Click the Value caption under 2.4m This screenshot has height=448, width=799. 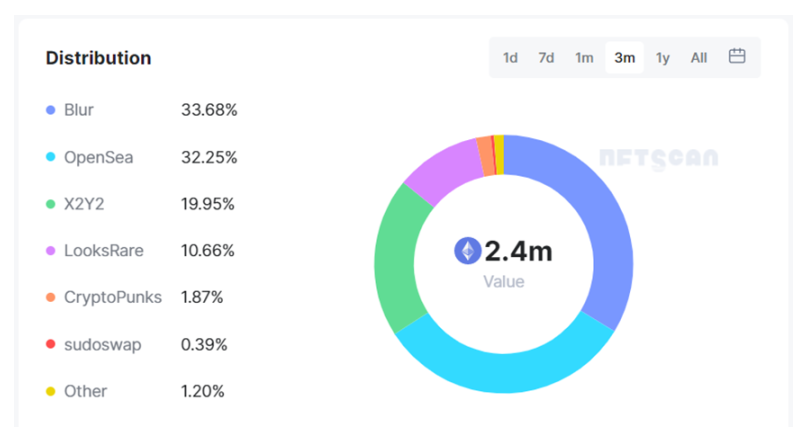pyautogui.click(x=503, y=282)
